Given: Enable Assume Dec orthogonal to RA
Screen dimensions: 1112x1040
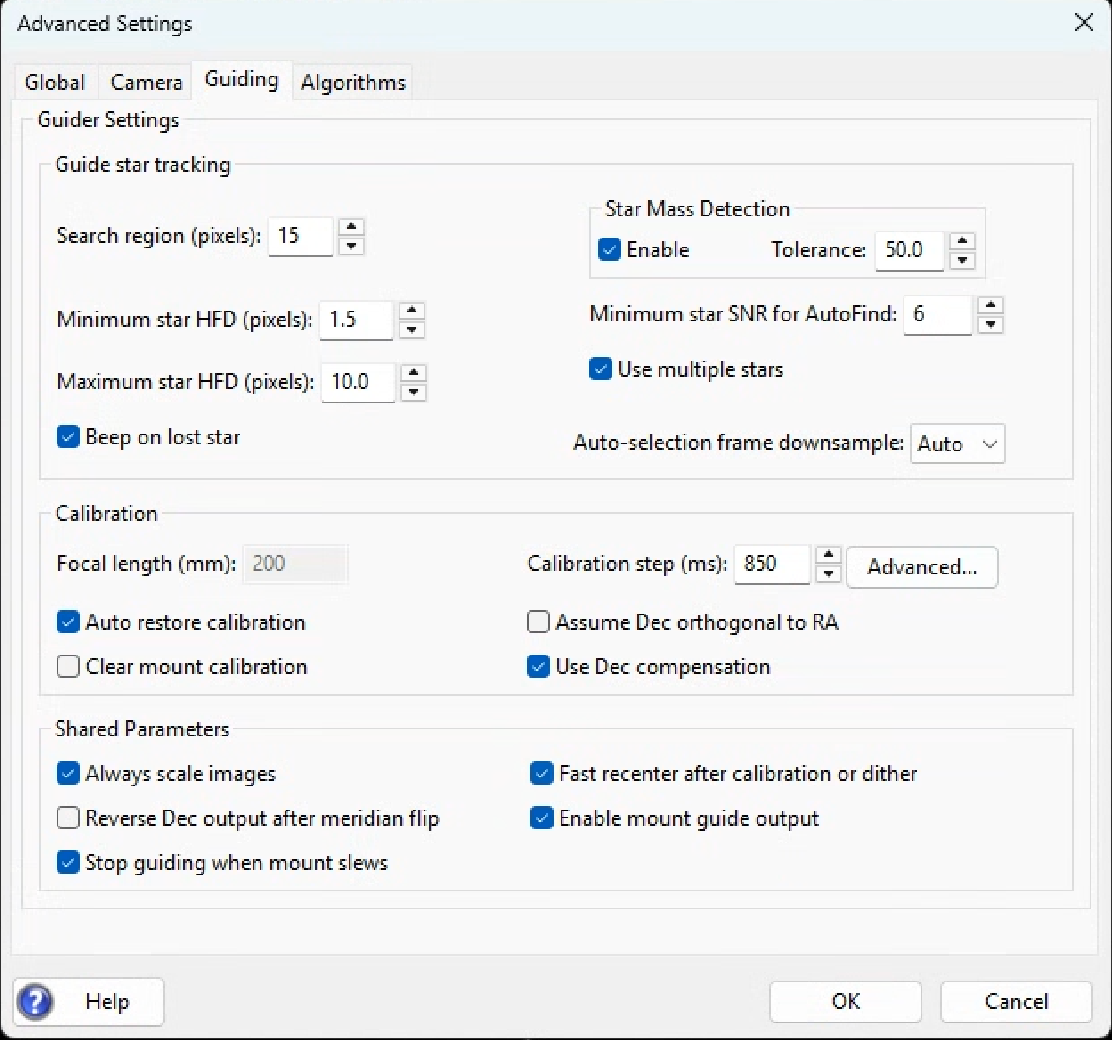Looking at the screenshot, I should tap(538, 622).
